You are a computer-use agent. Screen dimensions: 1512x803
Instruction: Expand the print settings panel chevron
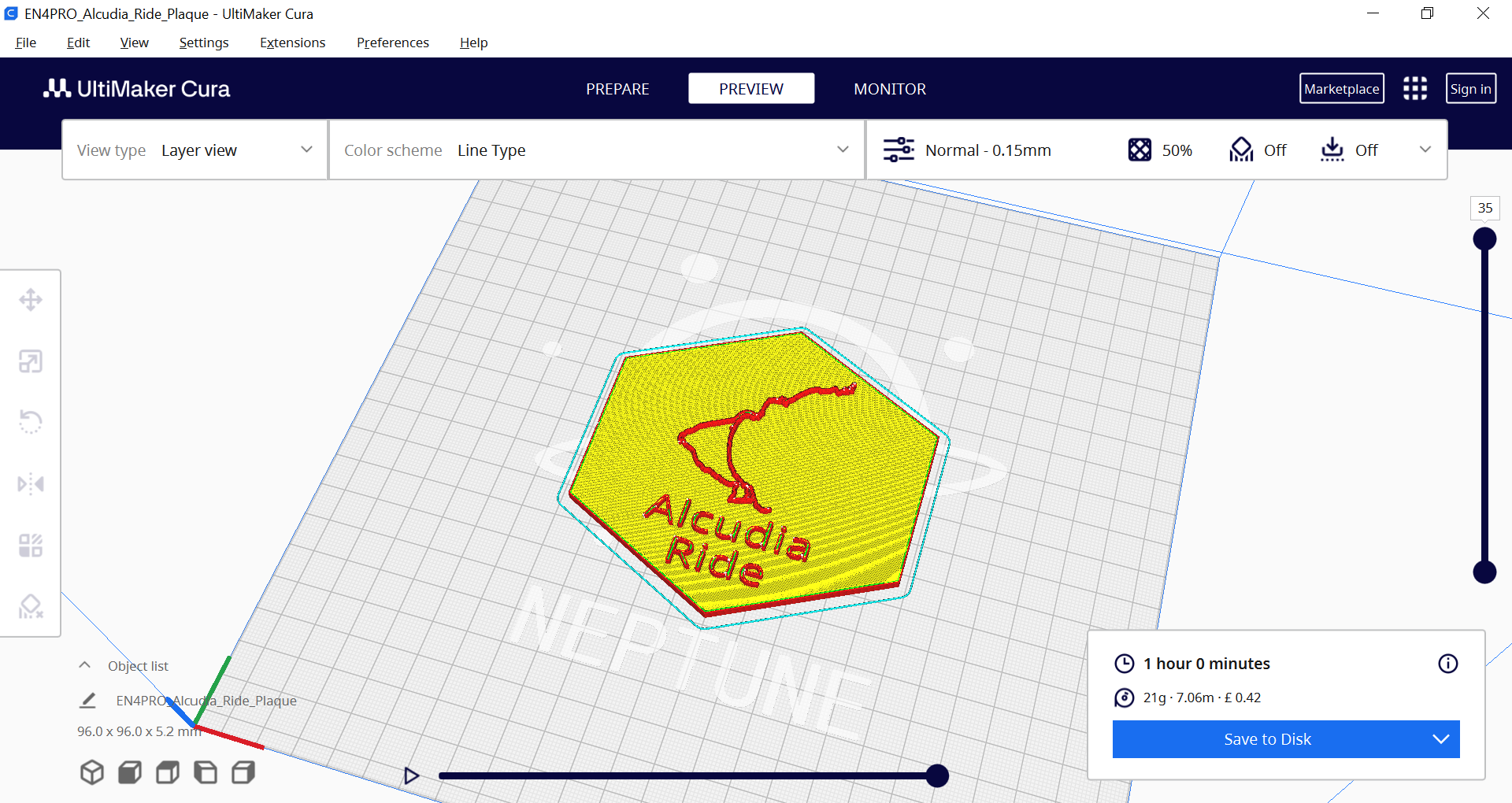point(1425,150)
